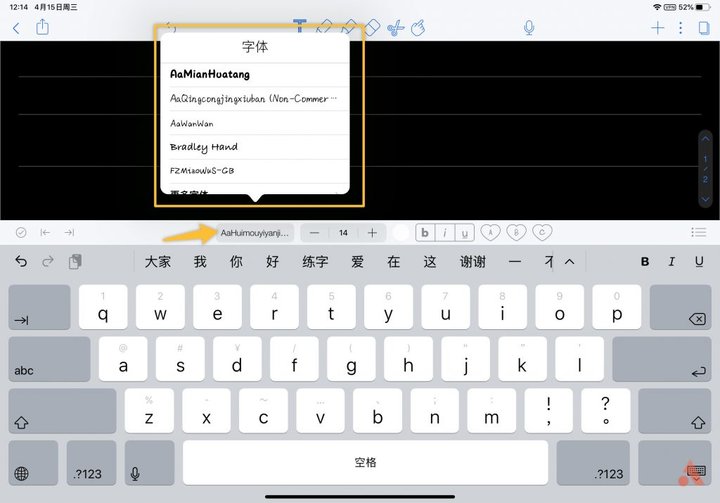The image size is (720, 503).
Task: Expand the candidate word list chevron
Action: [x=569, y=262]
